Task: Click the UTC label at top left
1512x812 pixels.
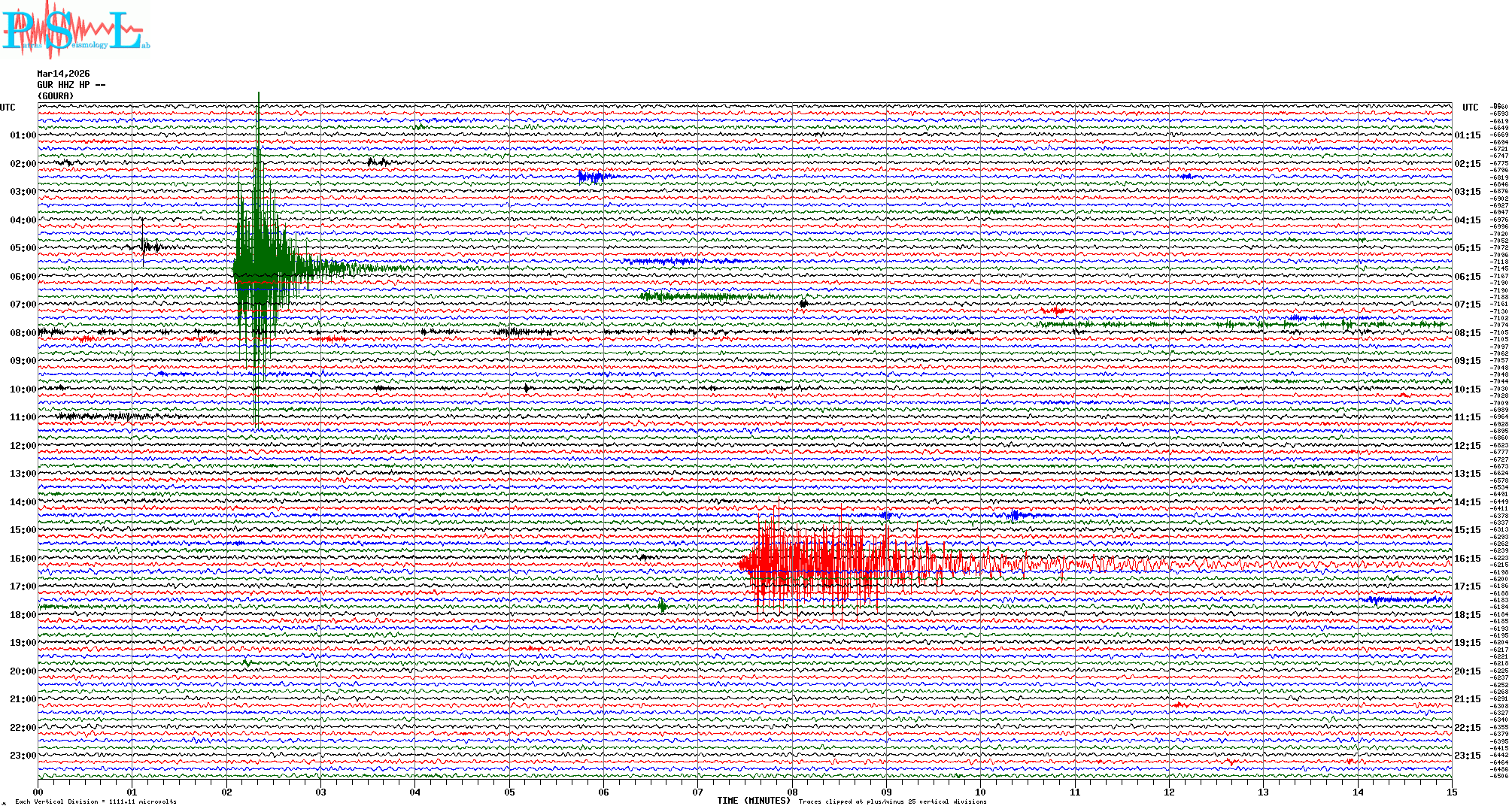Action: tap(8, 108)
